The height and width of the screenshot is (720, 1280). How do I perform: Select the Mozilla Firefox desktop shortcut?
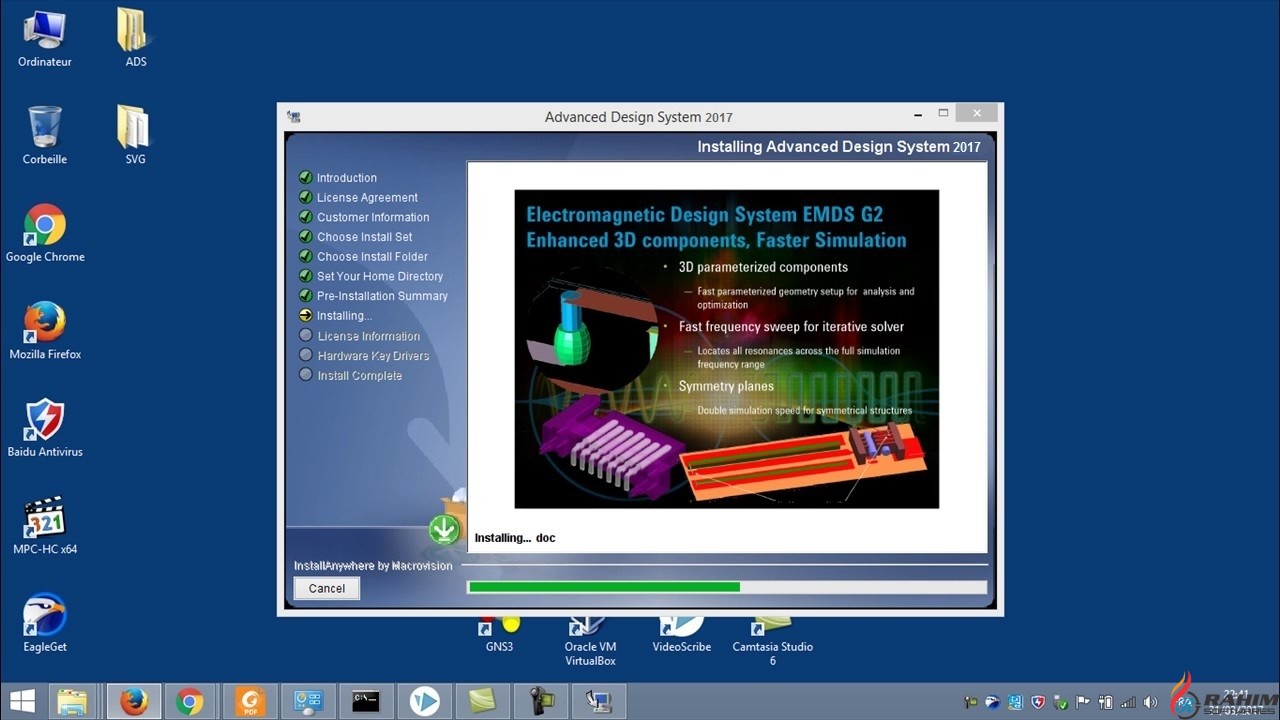click(45, 331)
